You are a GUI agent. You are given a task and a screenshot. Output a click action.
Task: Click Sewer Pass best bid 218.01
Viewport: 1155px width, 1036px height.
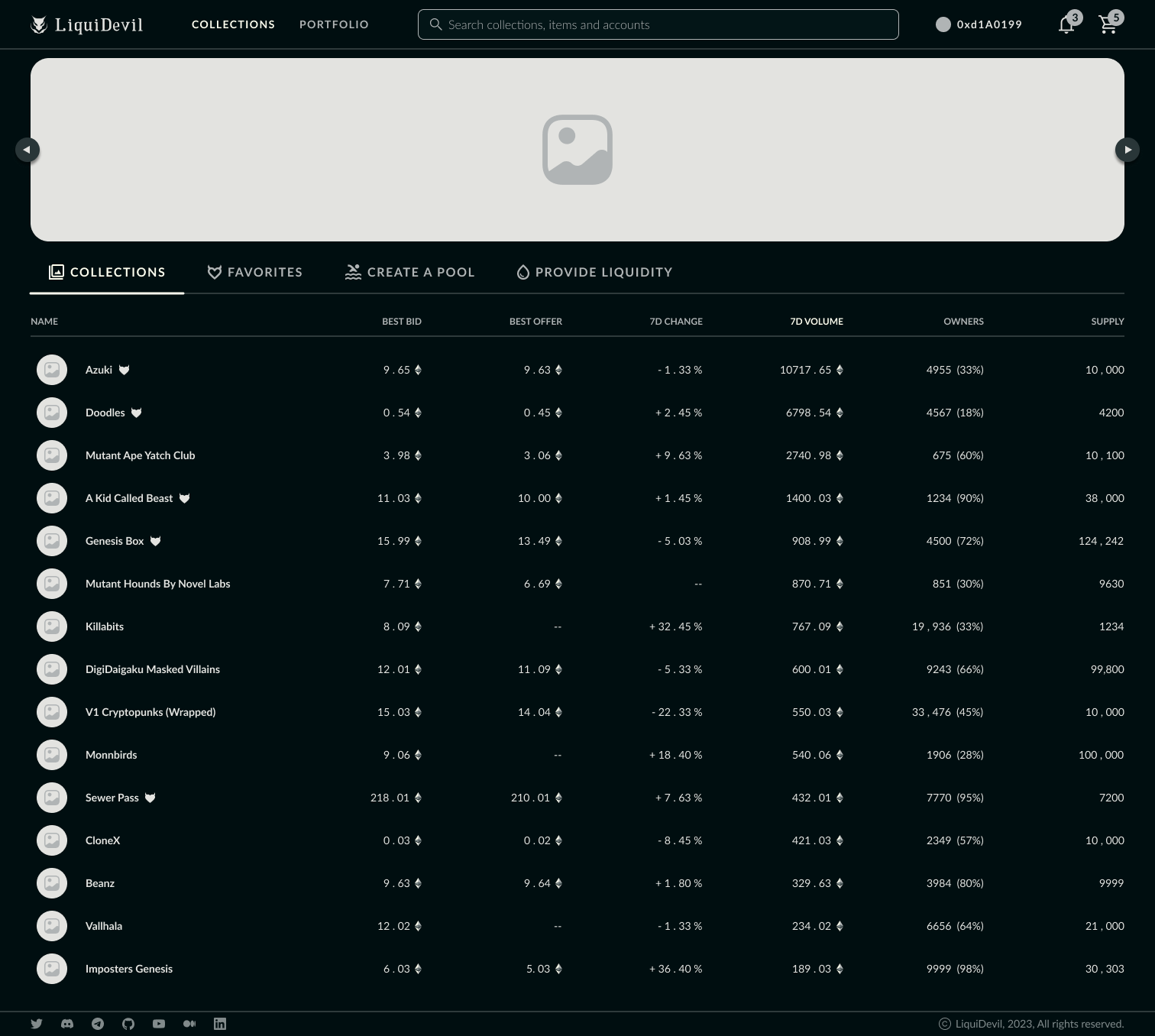click(x=396, y=798)
